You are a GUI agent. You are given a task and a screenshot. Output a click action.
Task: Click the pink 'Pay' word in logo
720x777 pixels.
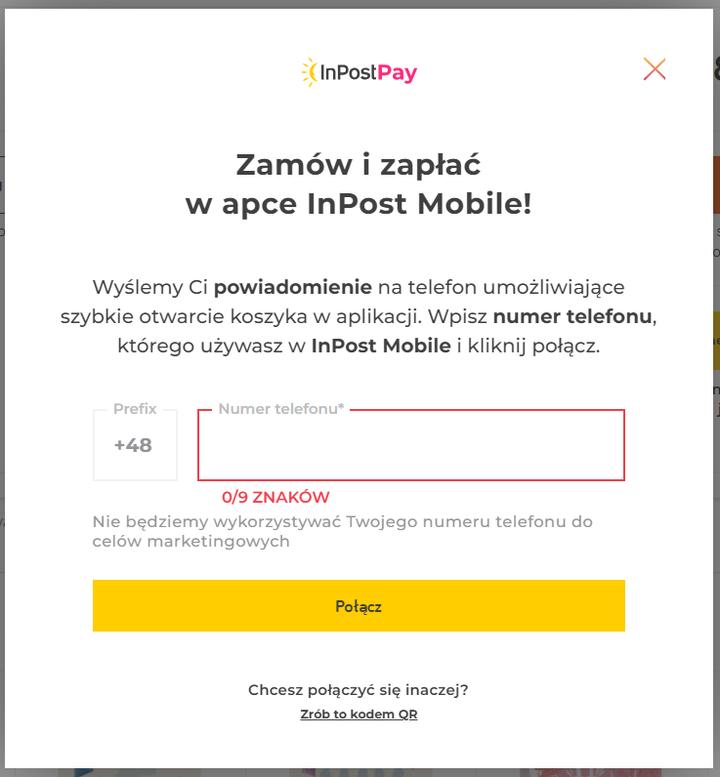click(397, 73)
